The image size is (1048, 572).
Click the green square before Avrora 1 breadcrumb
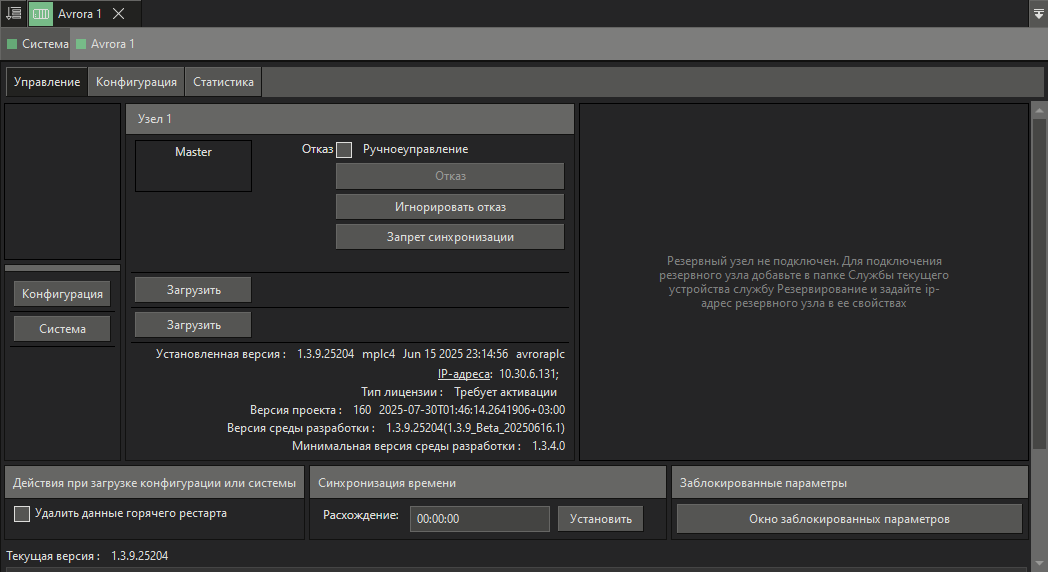(x=82, y=44)
